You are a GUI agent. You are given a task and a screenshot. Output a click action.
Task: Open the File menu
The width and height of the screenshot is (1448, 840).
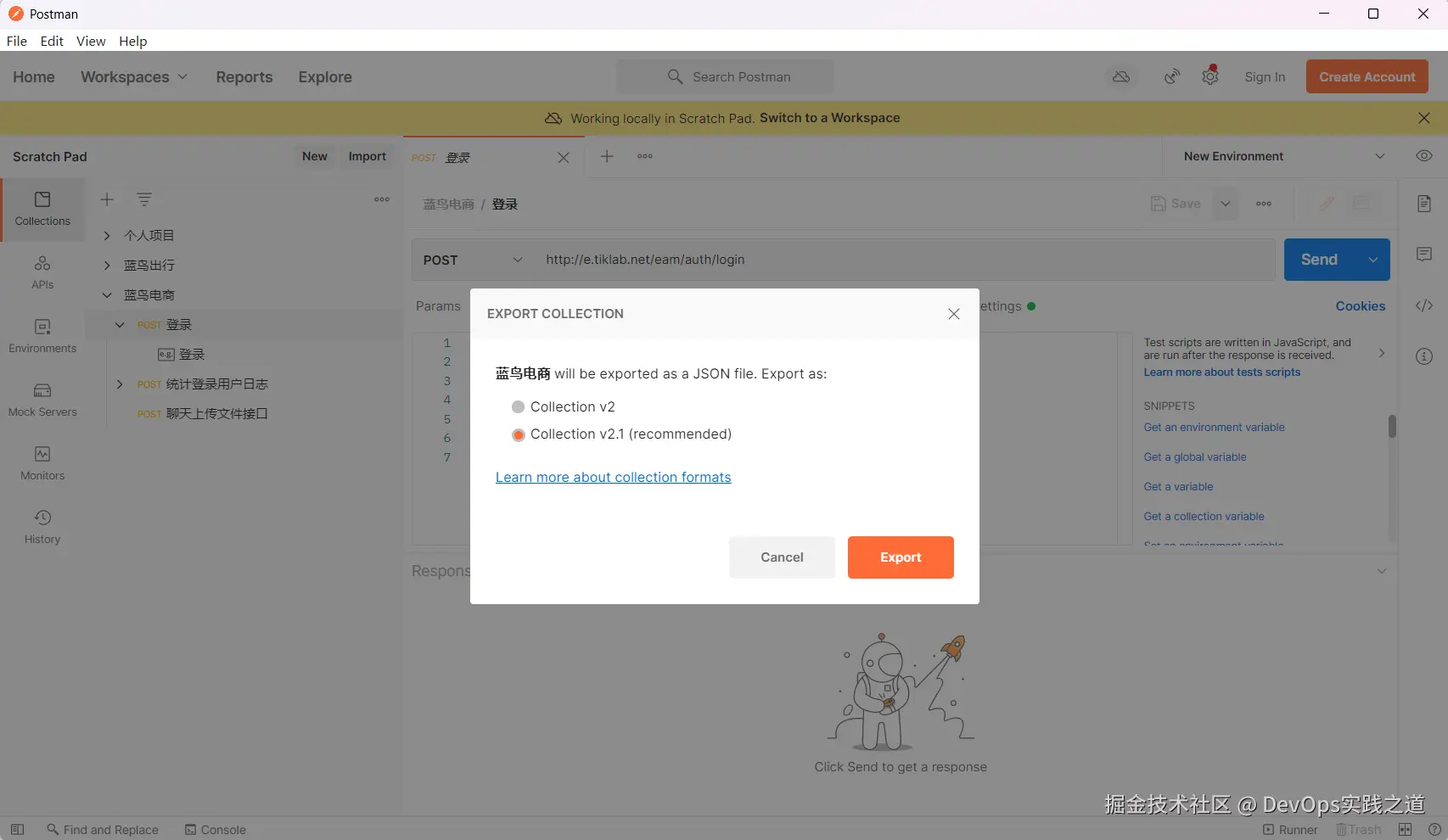[x=17, y=41]
